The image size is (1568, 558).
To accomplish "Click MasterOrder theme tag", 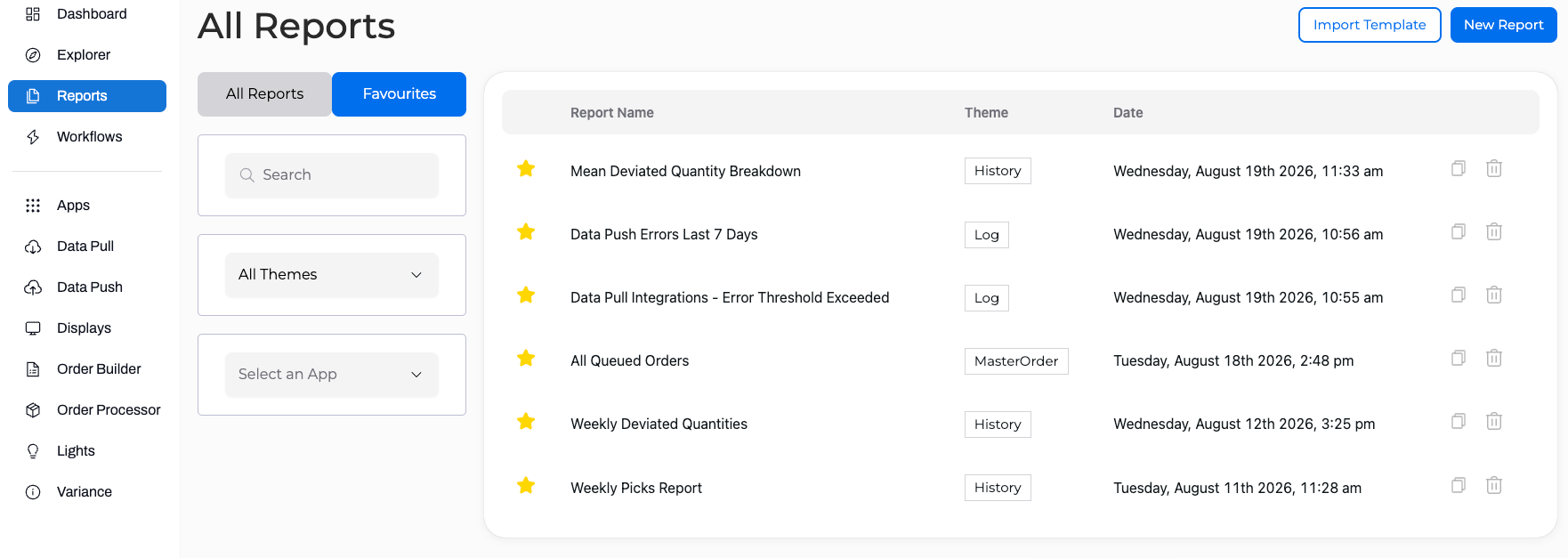I will 1016,361.
